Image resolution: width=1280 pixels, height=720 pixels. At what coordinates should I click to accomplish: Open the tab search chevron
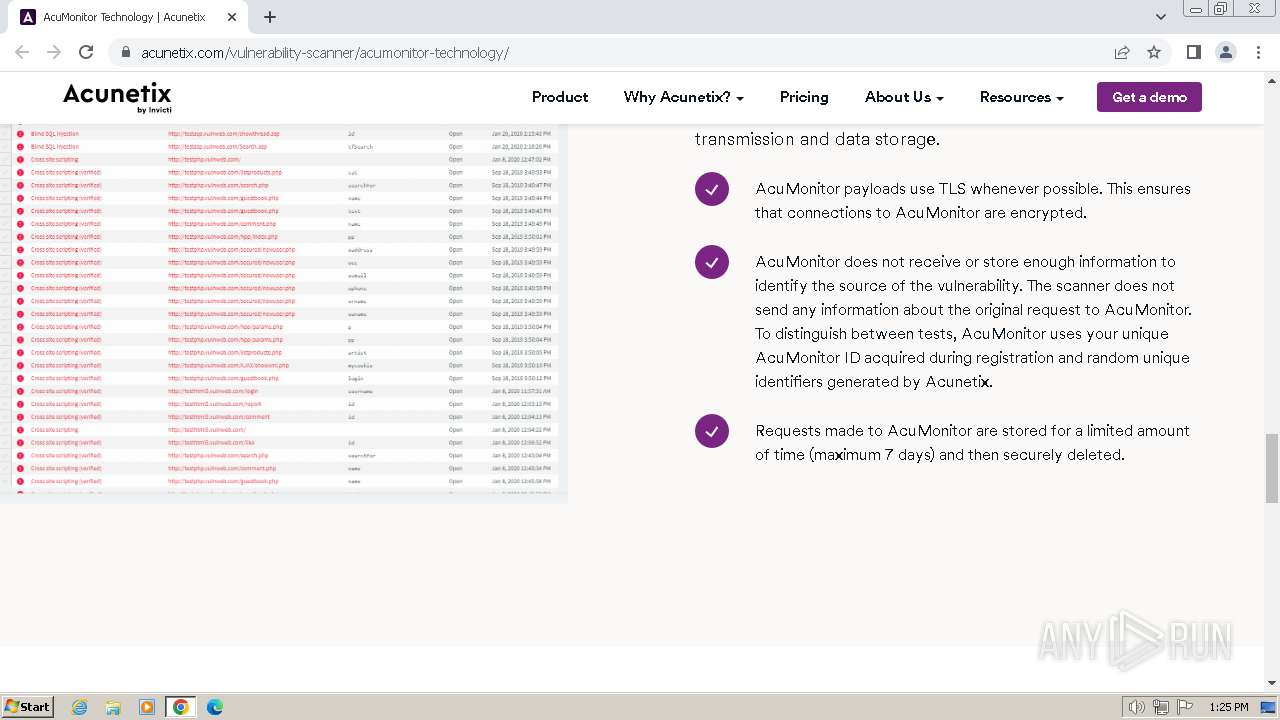[1161, 17]
